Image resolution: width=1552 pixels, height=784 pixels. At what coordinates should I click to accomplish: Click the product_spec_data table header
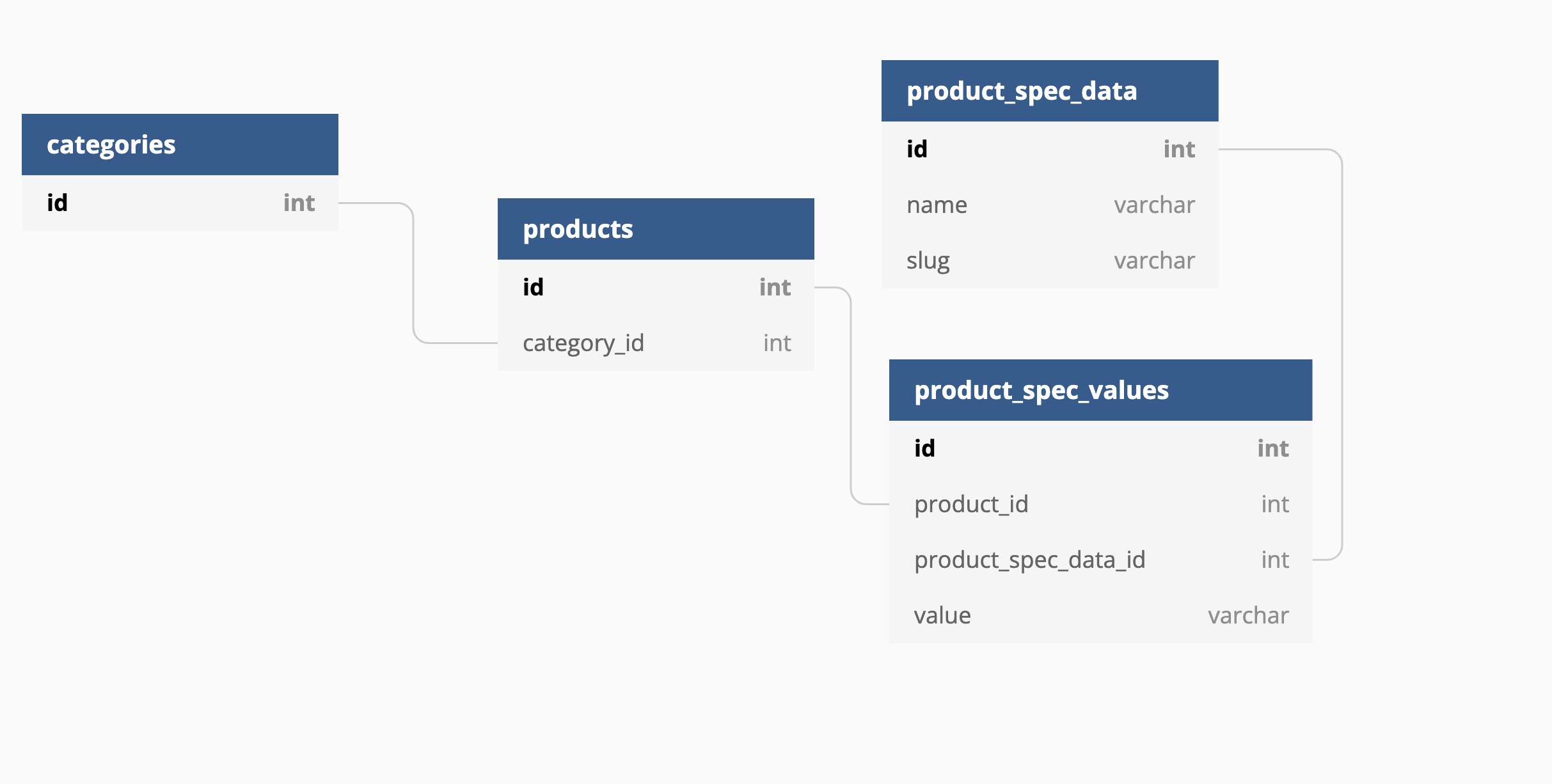click(x=1049, y=91)
